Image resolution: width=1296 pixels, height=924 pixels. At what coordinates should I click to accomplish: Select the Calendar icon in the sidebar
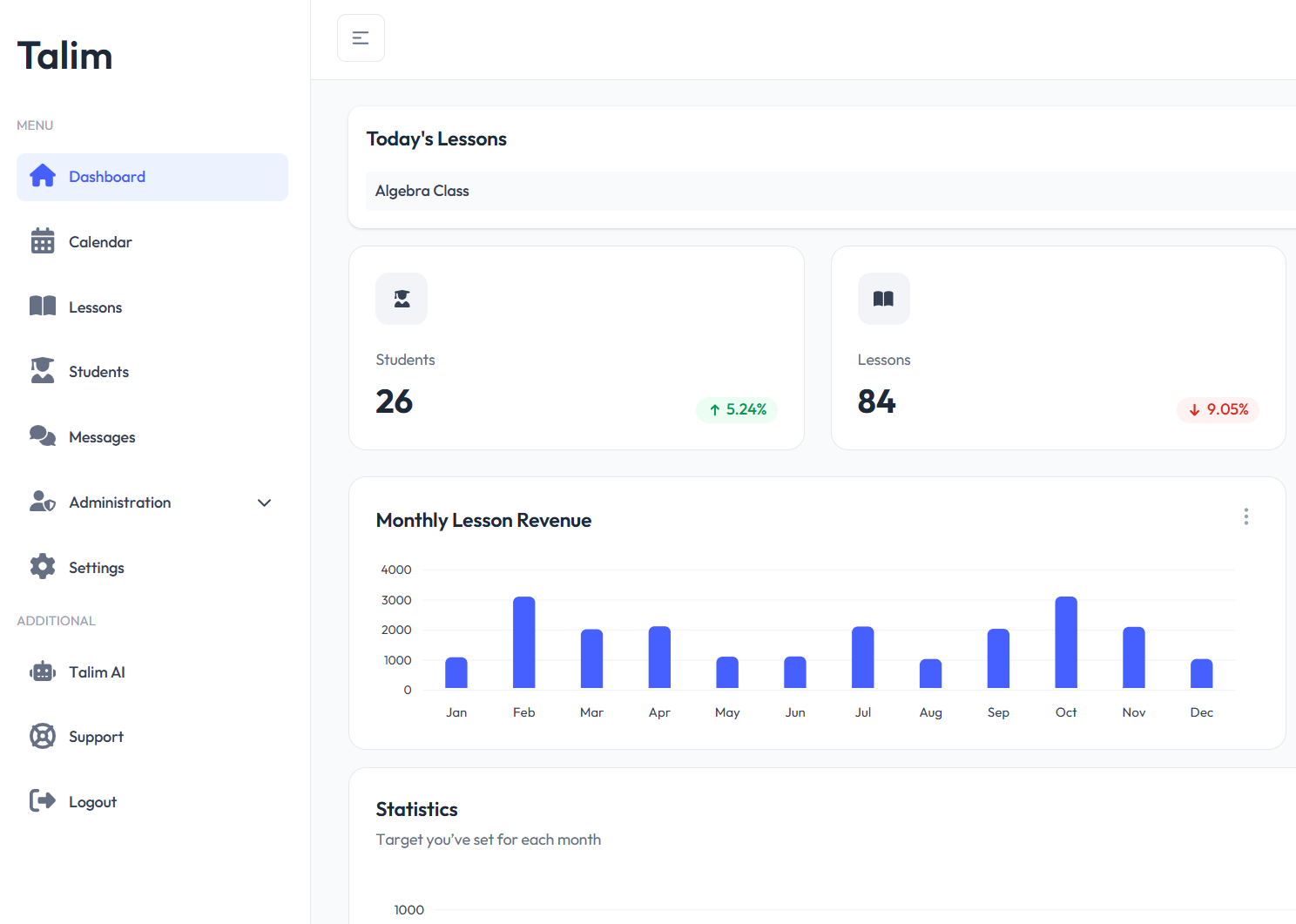[42, 241]
